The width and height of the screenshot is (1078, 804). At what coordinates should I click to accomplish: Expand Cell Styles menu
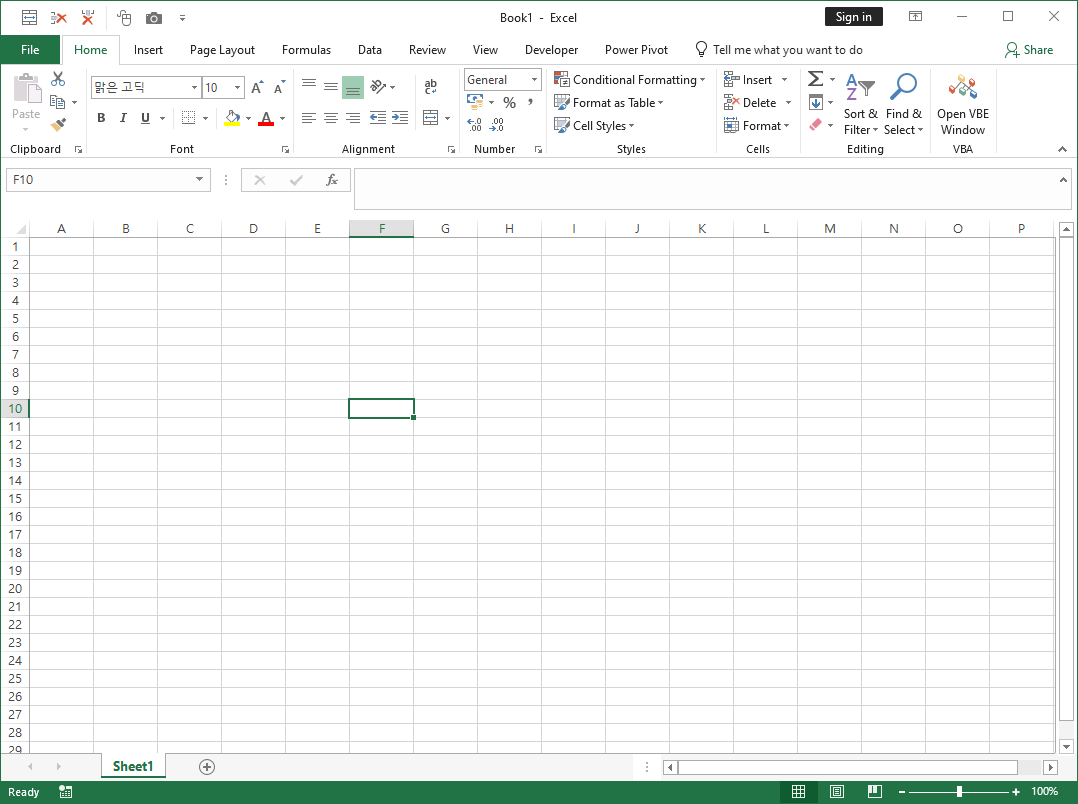594,125
